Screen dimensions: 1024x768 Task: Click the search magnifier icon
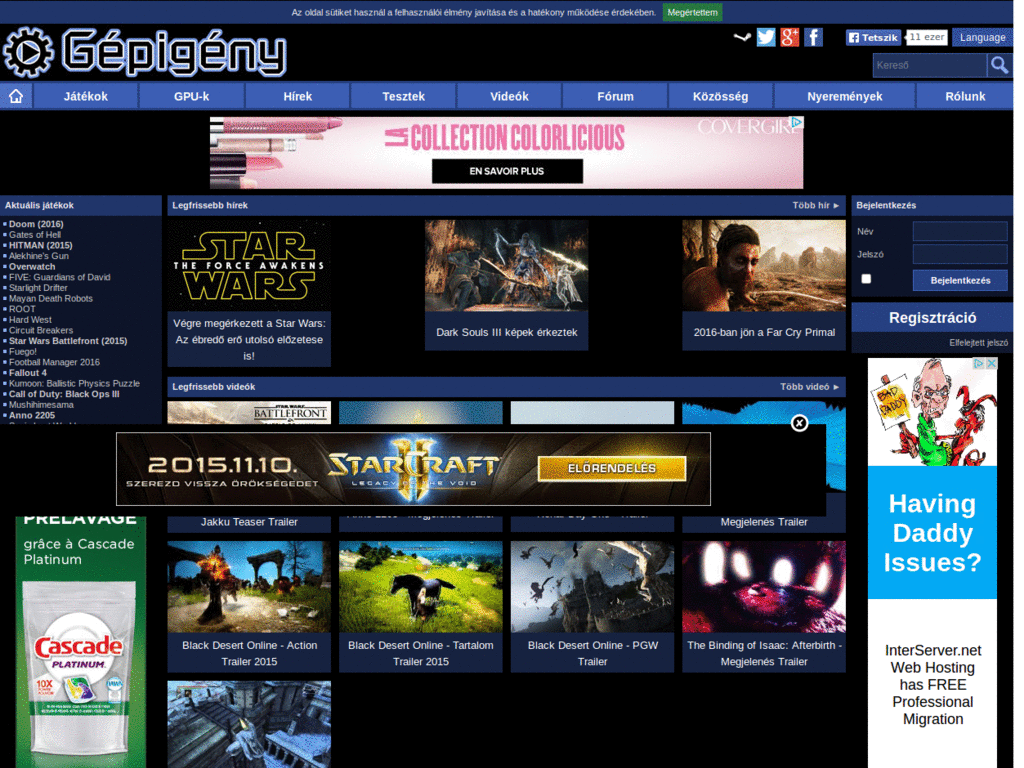click(999, 65)
